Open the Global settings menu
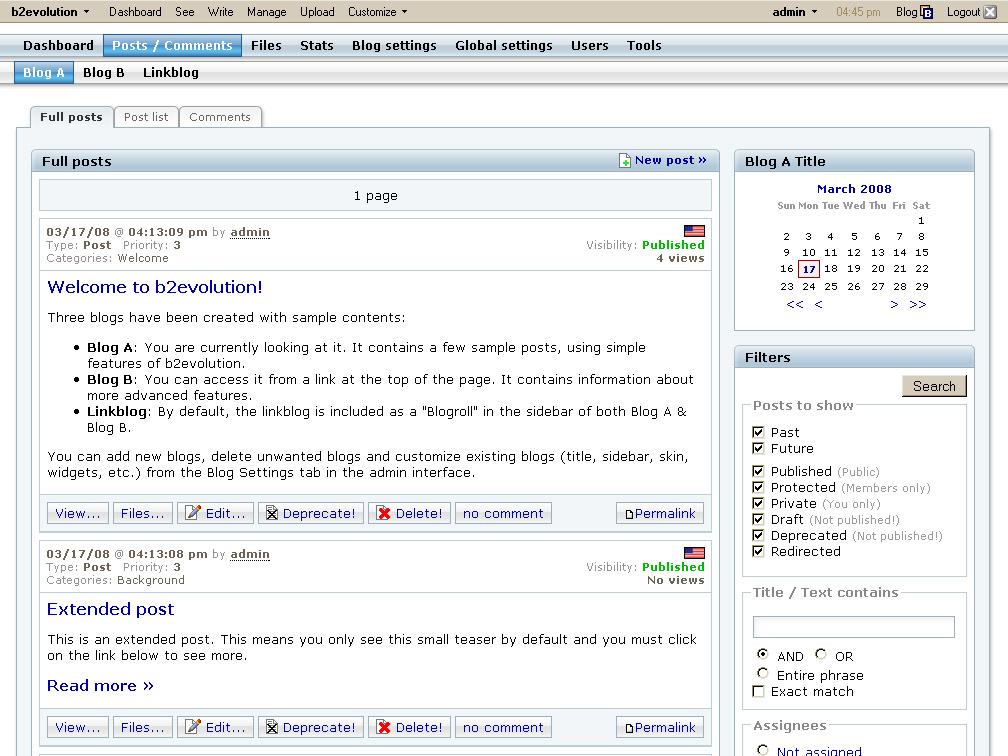Screen dimensions: 1008x756 tap(503, 46)
